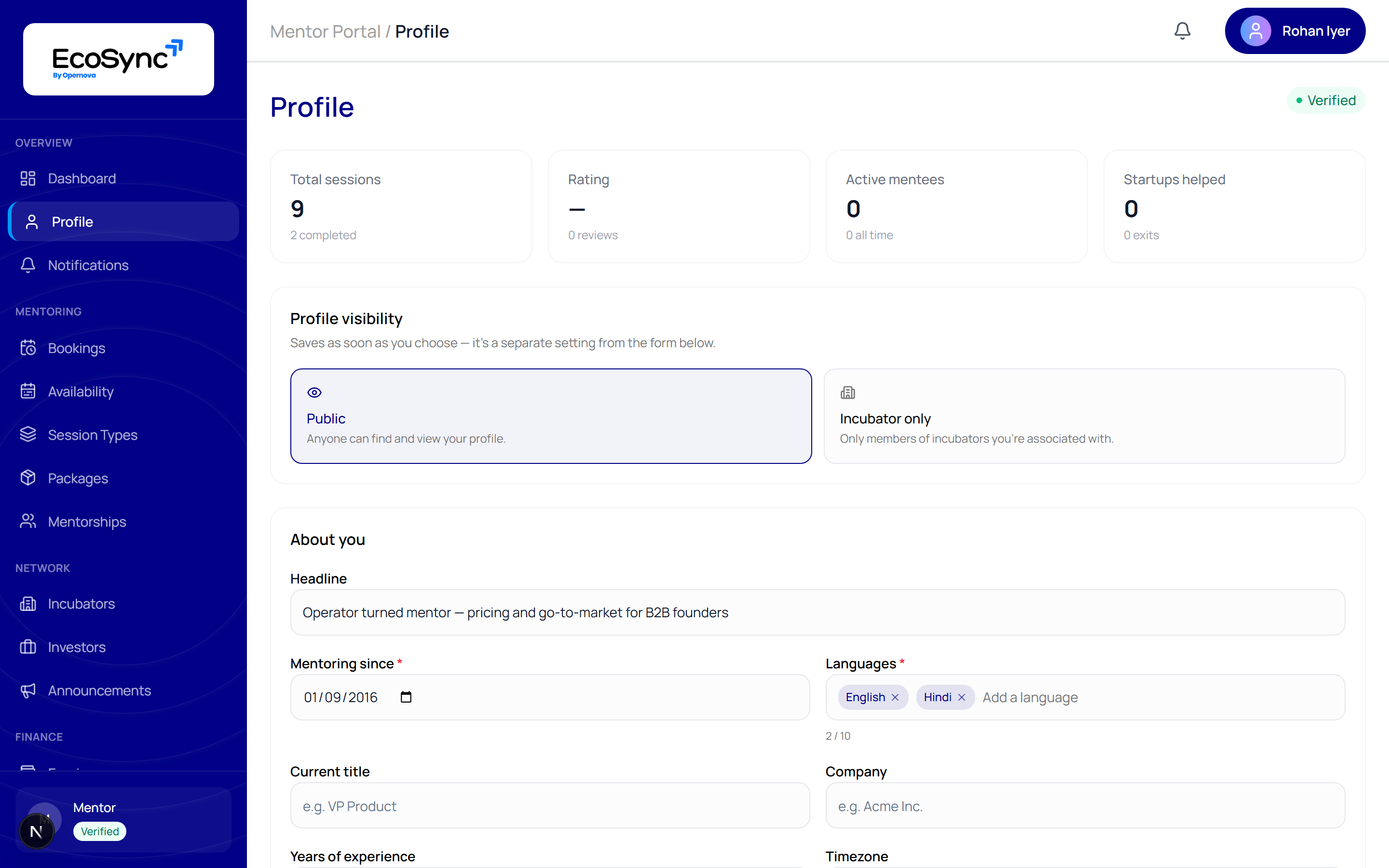The image size is (1389, 868).
Task: Click the Investors briefcase icon
Action: (x=27, y=647)
